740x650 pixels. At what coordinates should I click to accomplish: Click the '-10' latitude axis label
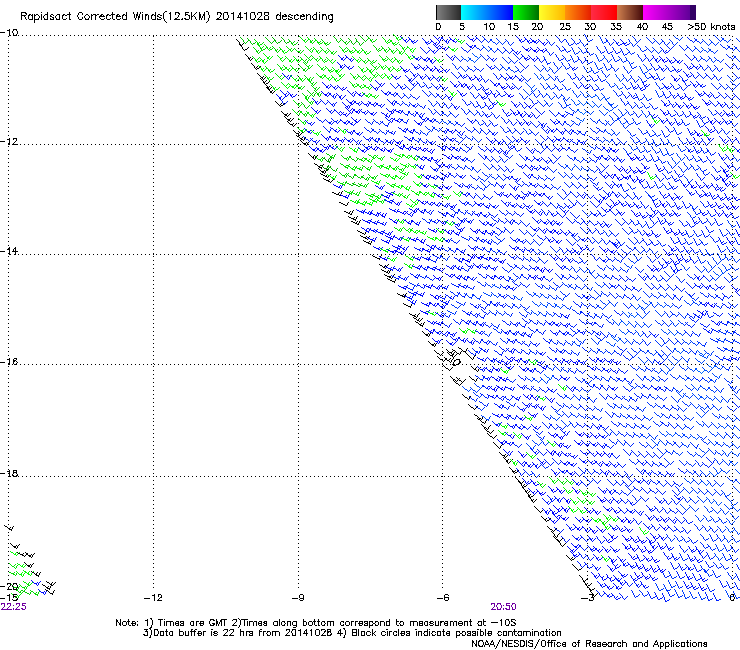pos(9,33)
